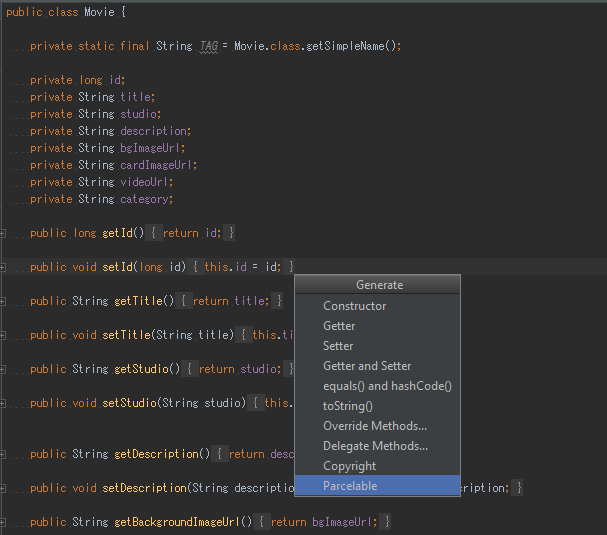Screen dimensions: 607x535
Task: Click folded body 'this.id = id;'
Action: pos(243,267)
